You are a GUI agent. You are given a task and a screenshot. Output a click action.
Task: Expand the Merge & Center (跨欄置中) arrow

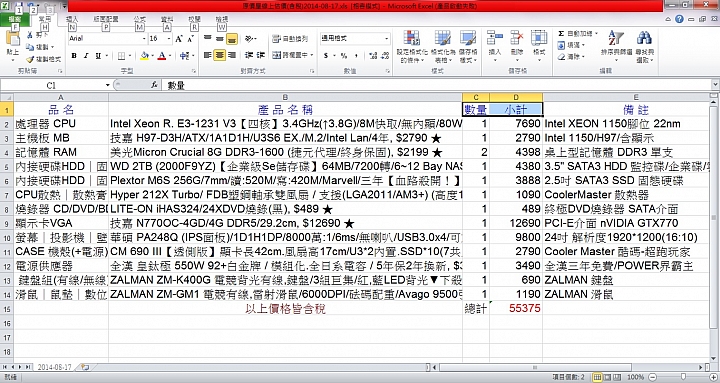[x=312, y=55]
